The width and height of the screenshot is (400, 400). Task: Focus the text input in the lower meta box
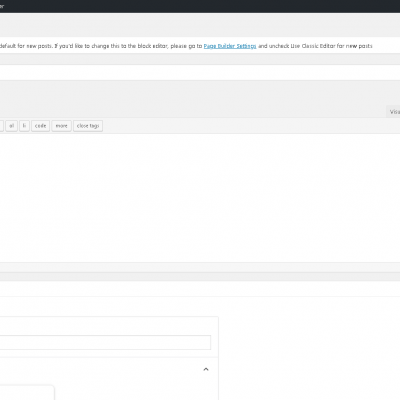[x=105, y=342]
